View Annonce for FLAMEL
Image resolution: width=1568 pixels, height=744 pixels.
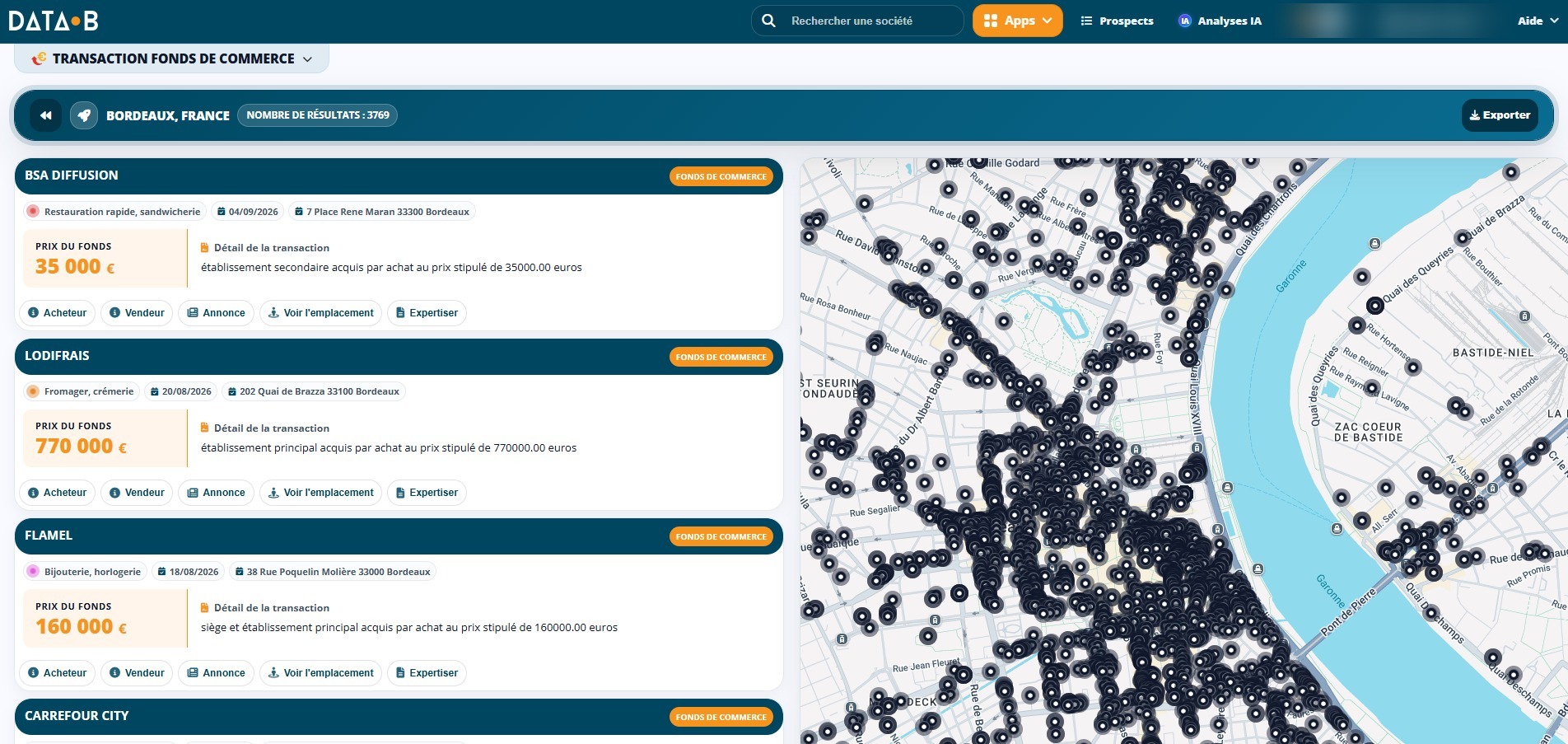click(216, 673)
